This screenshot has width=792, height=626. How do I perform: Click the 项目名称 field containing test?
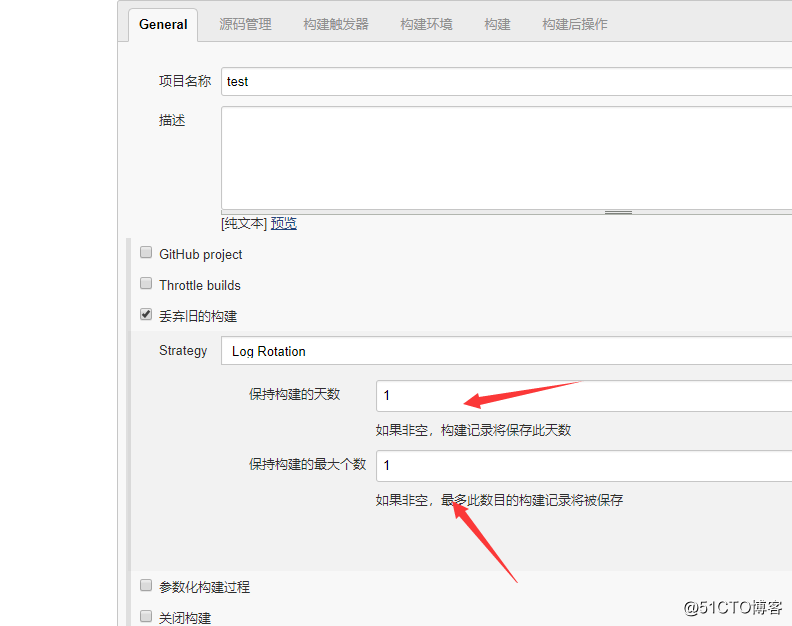click(506, 81)
